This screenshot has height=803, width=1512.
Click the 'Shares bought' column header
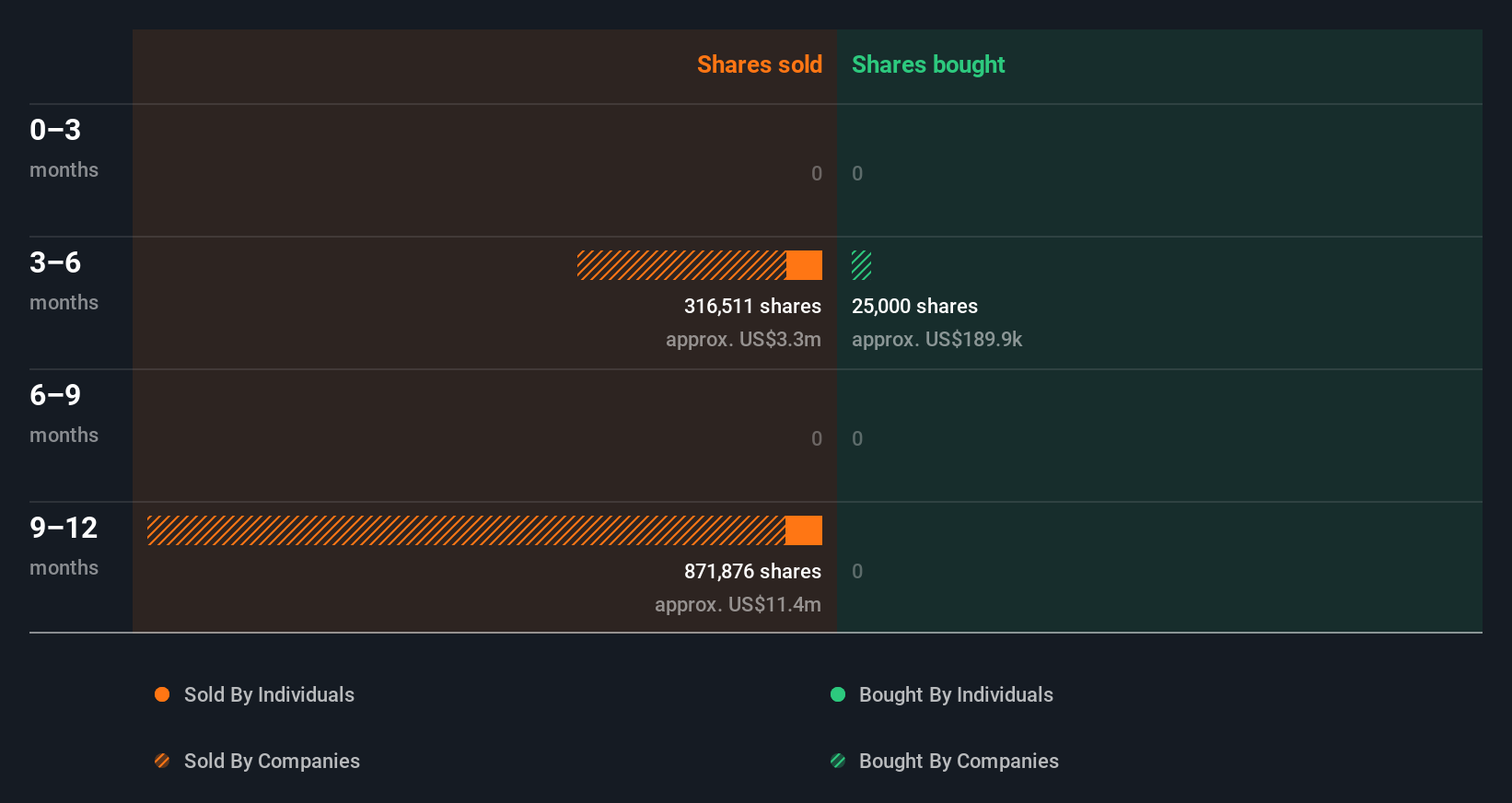pyautogui.click(x=928, y=64)
